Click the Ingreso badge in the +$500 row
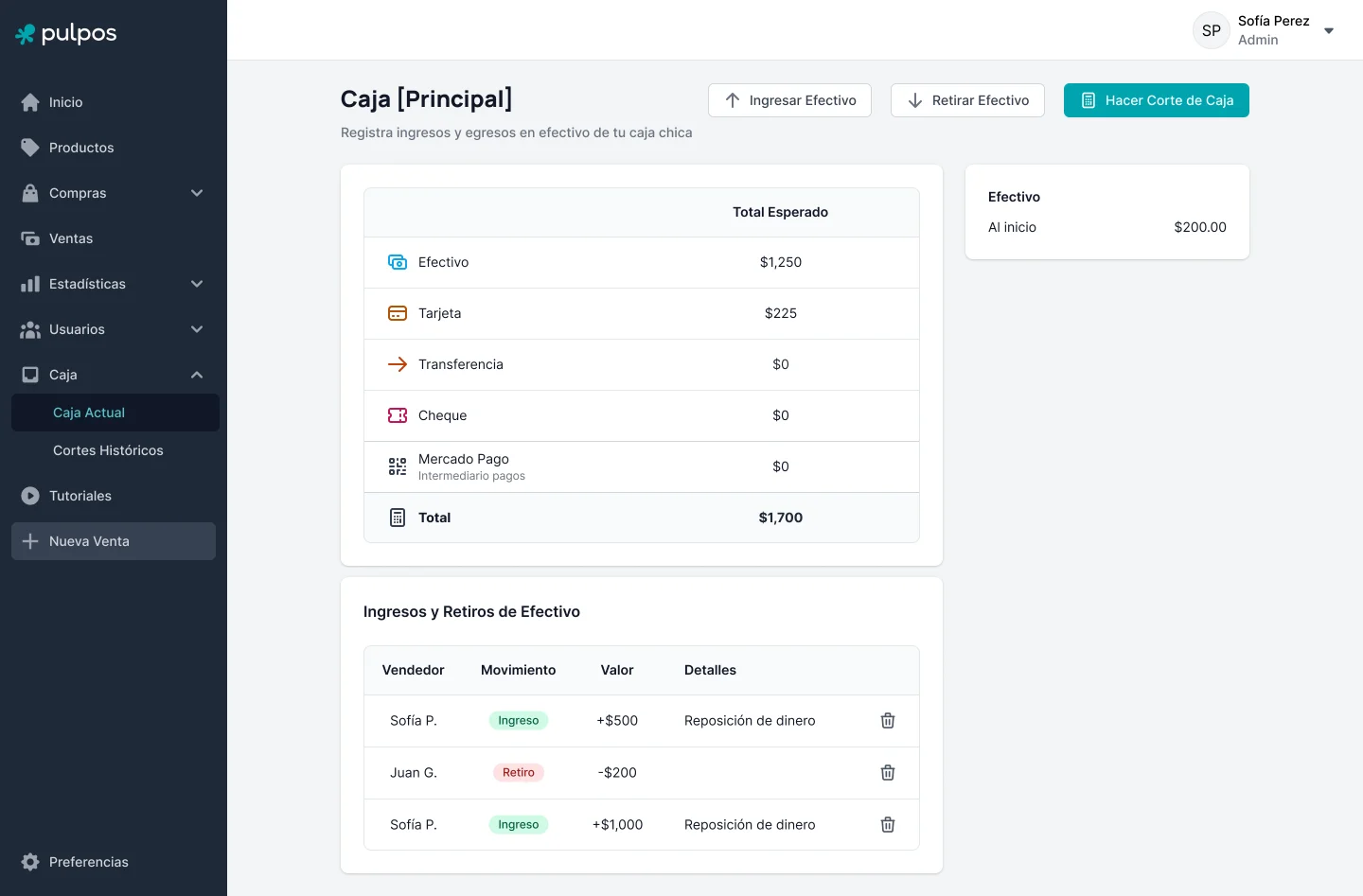 point(519,721)
